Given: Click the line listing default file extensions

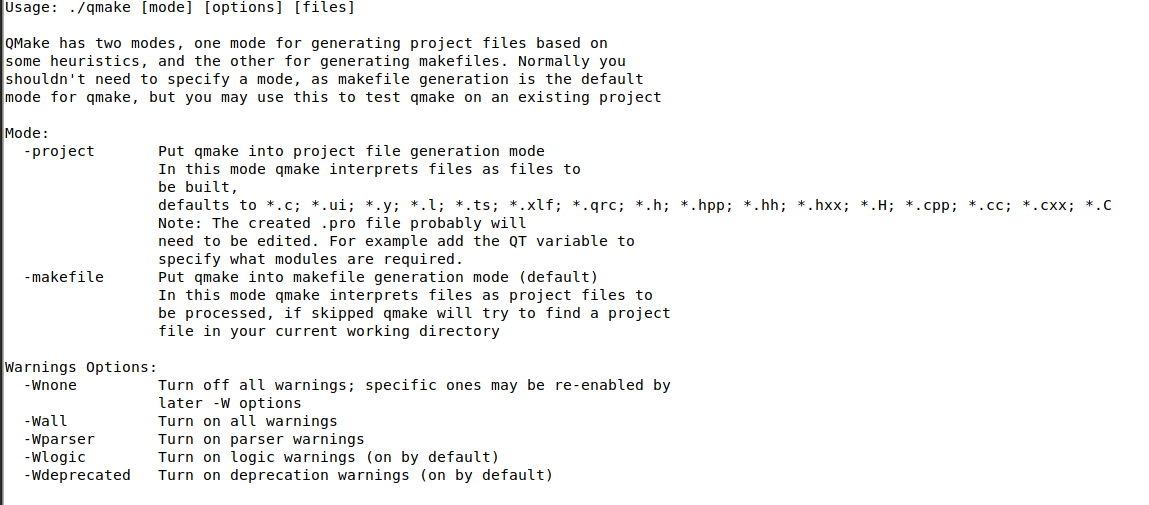Looking at the screenshot, I should pyautogui.click(x=634, y=205).
